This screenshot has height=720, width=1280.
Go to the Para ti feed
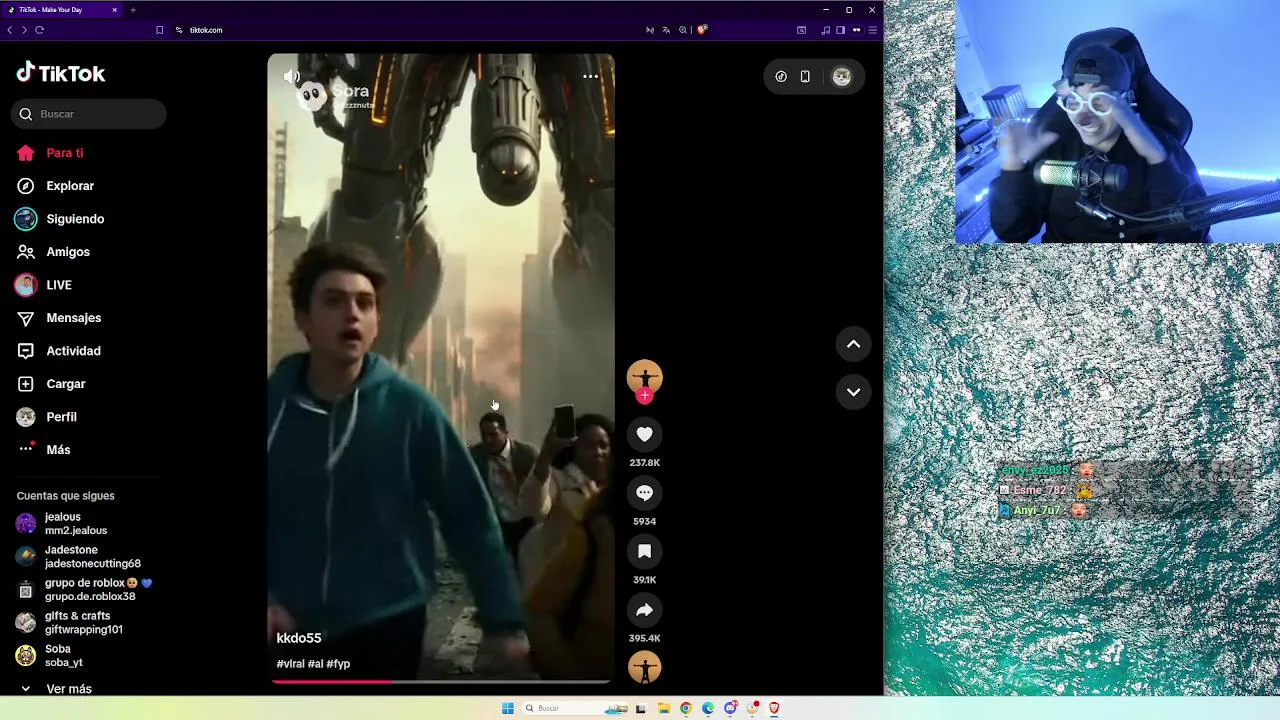point(65,153)
